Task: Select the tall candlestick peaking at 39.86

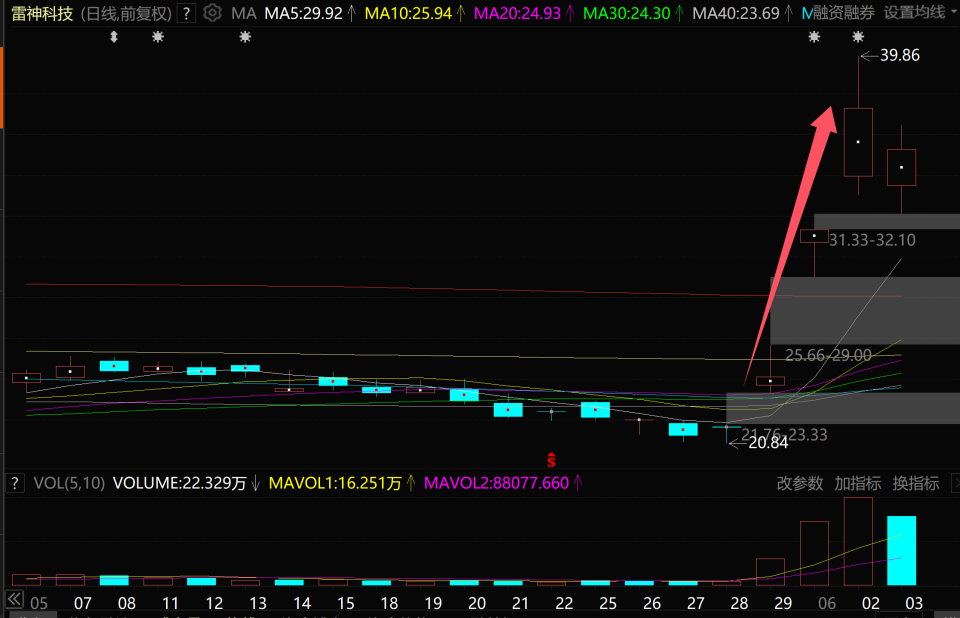Action: [x=858, y=142]
